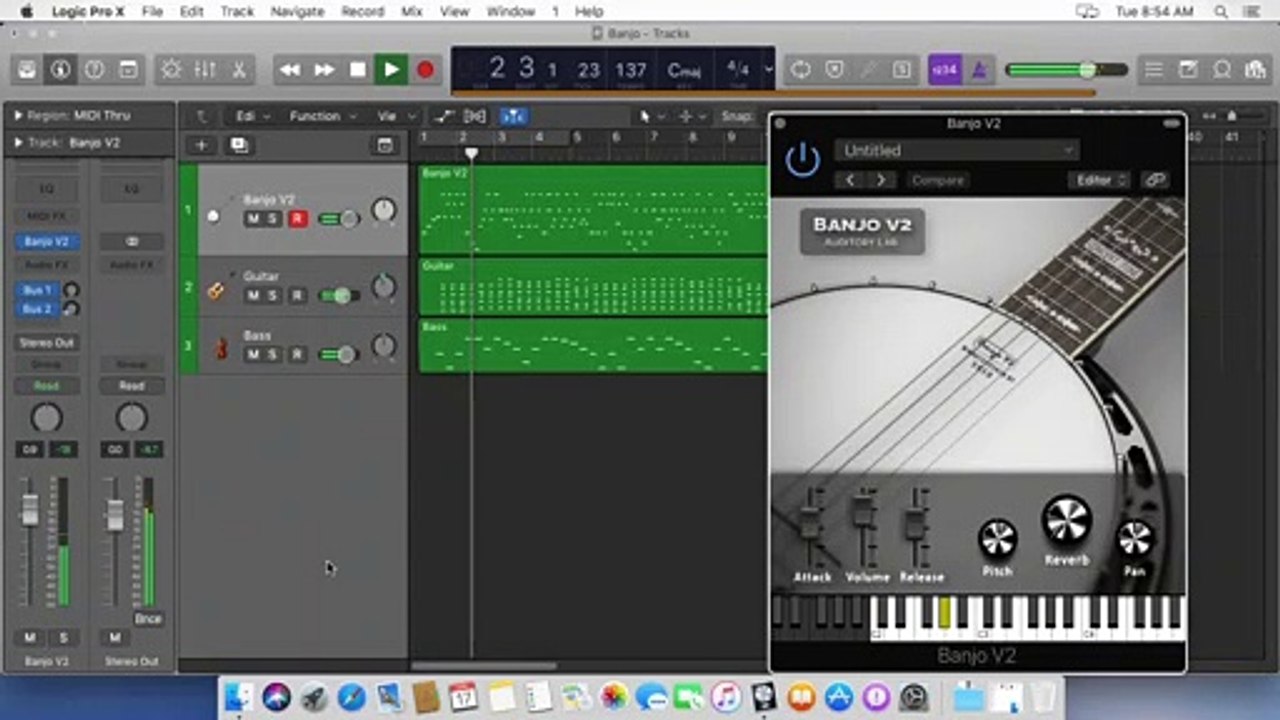This screenshot has width=1280, height=720.
Task: Select the Banjo V2 MIDI region
Action: pyautogui.click(x=593, y=210)
